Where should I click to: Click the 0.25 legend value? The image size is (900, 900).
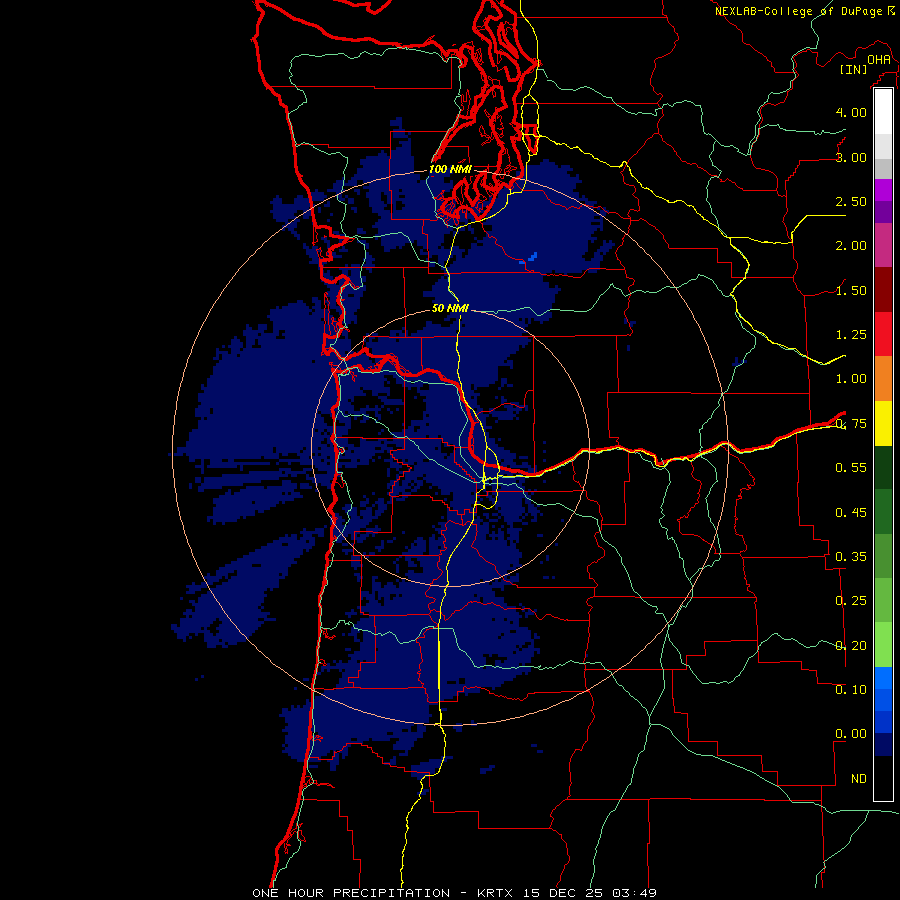(851, 601)
